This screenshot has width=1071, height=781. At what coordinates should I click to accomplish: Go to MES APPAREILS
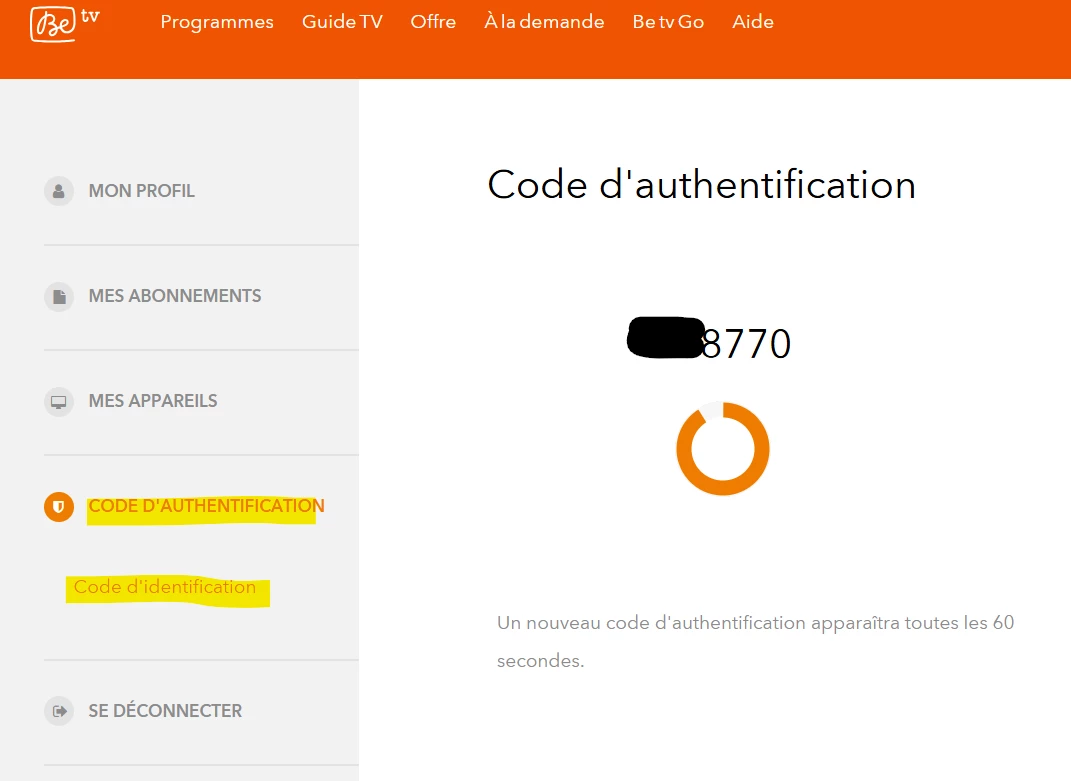[153, 401]
